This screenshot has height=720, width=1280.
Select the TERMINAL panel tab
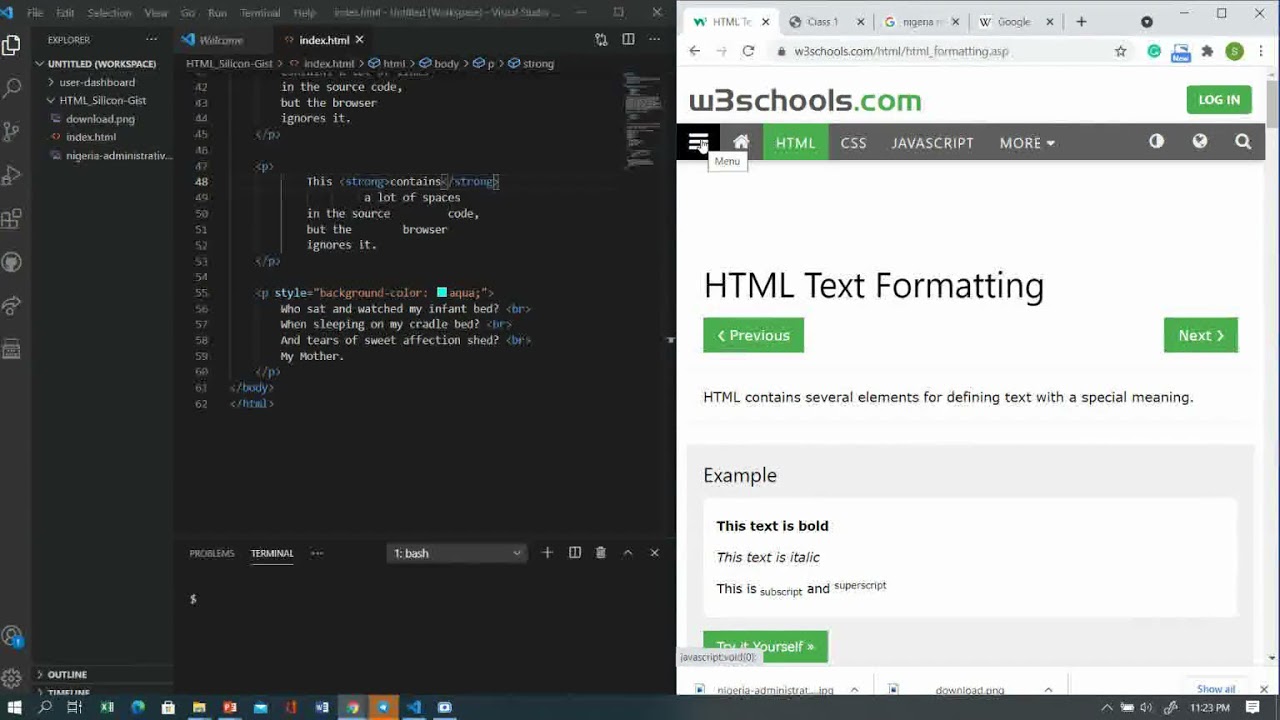point(272,553)
